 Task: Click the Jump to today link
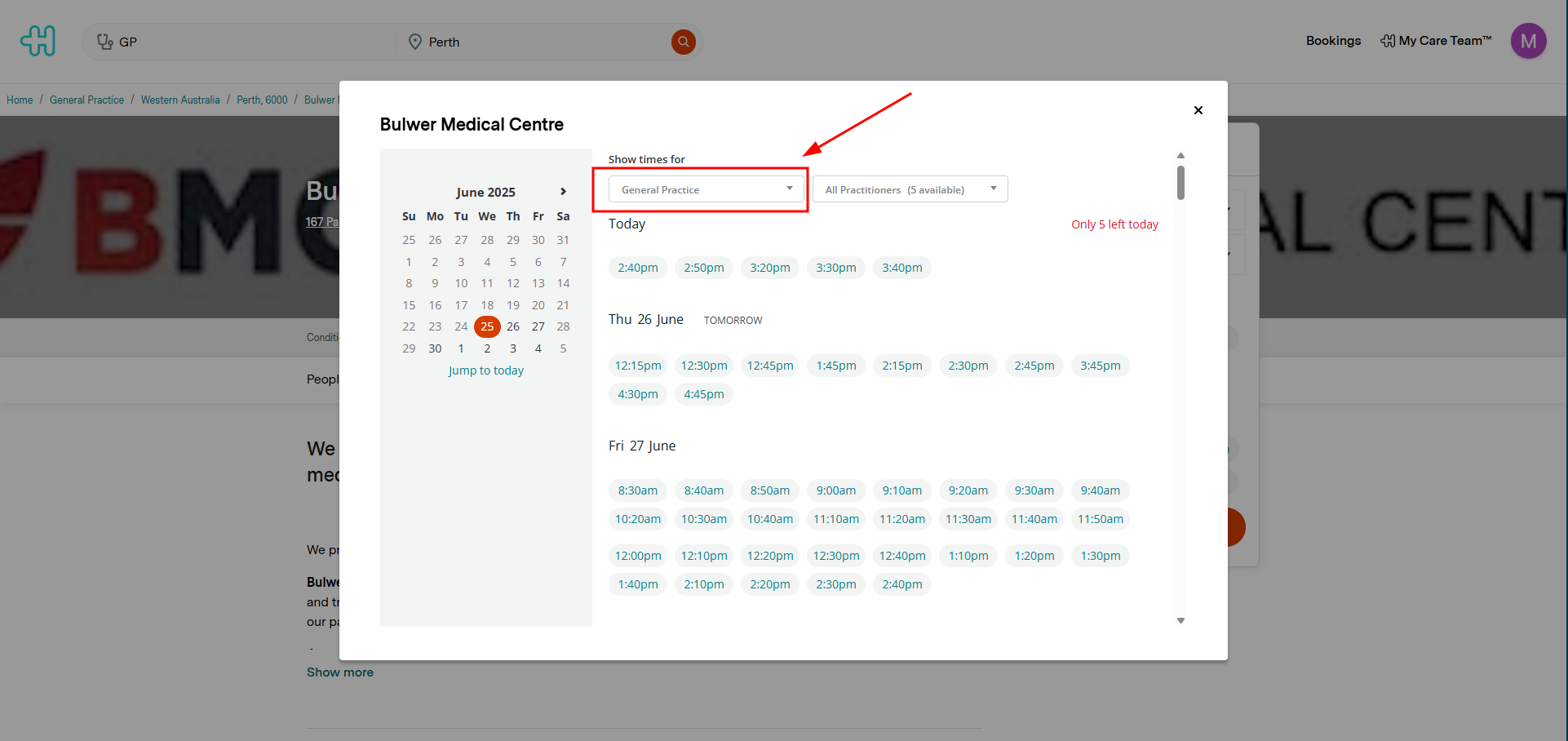click(x=485, y=370)
